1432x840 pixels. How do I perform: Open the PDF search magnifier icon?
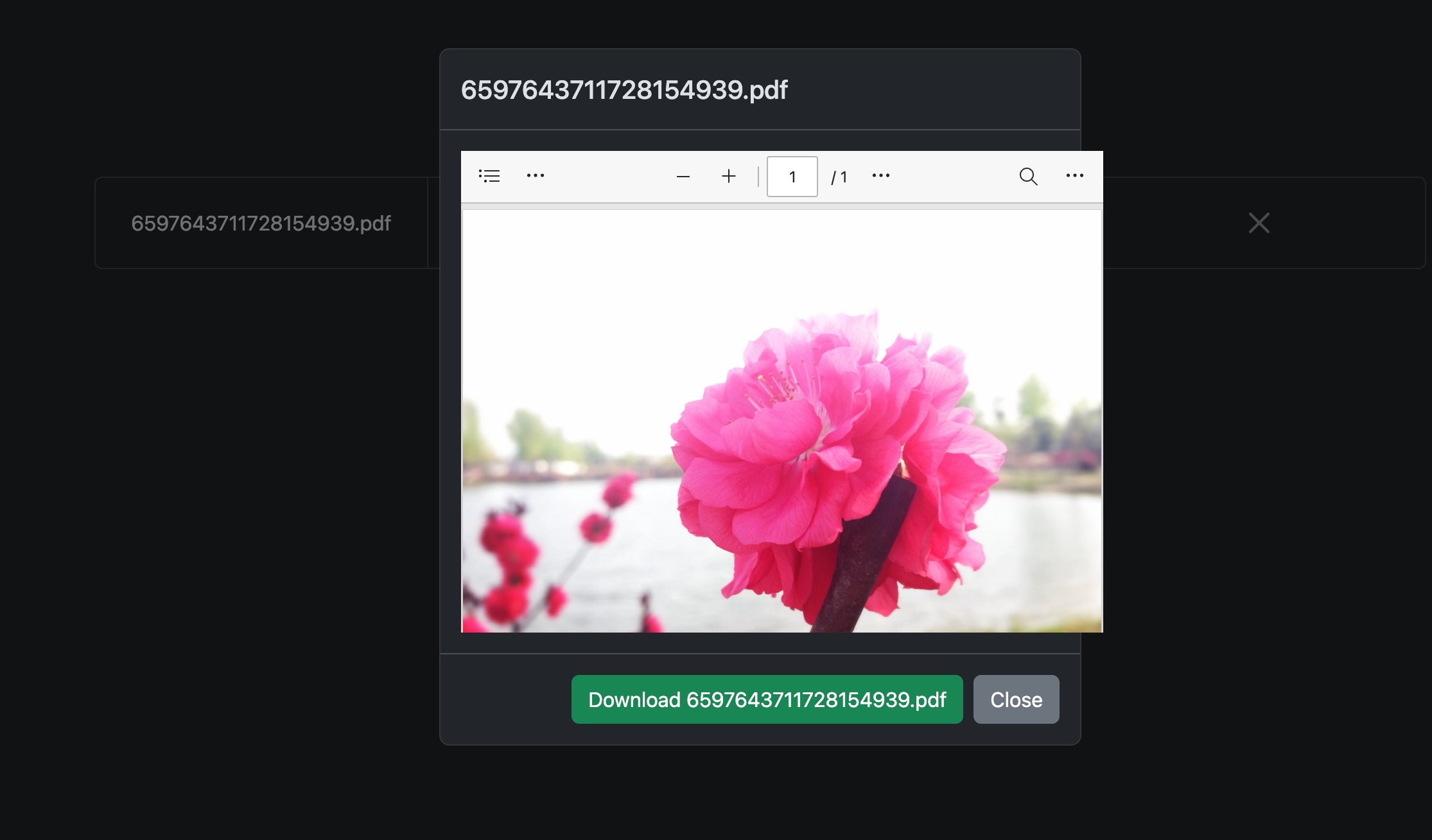pos(1028,176)
